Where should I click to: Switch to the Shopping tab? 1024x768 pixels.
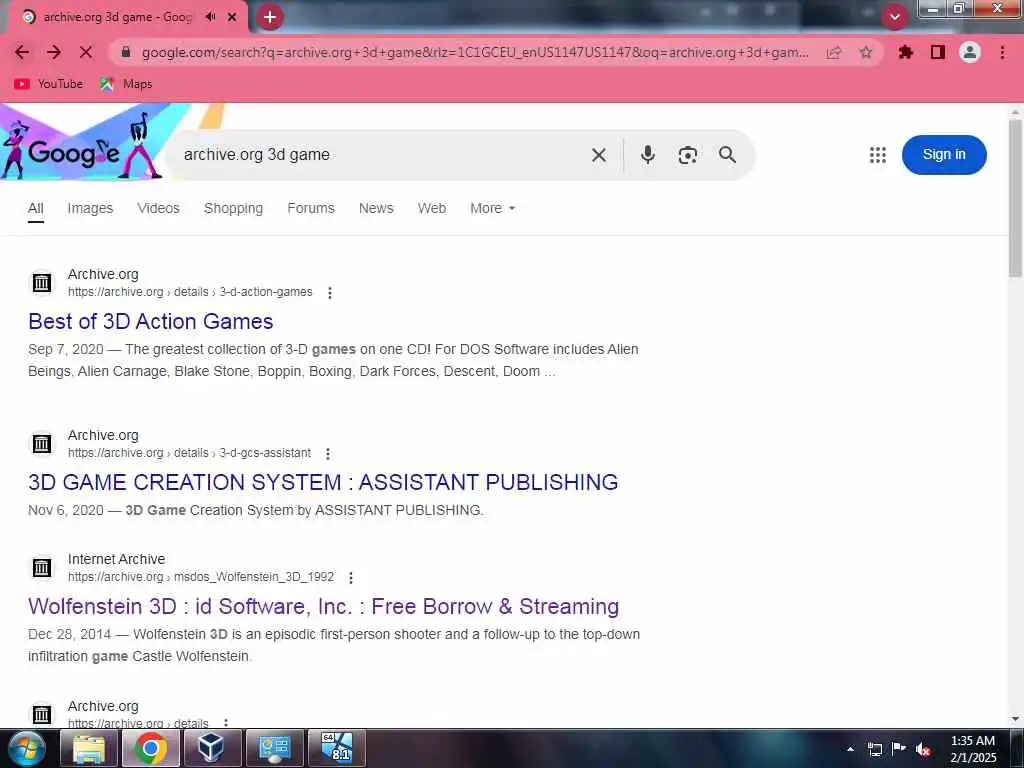[x=233, y=208]
